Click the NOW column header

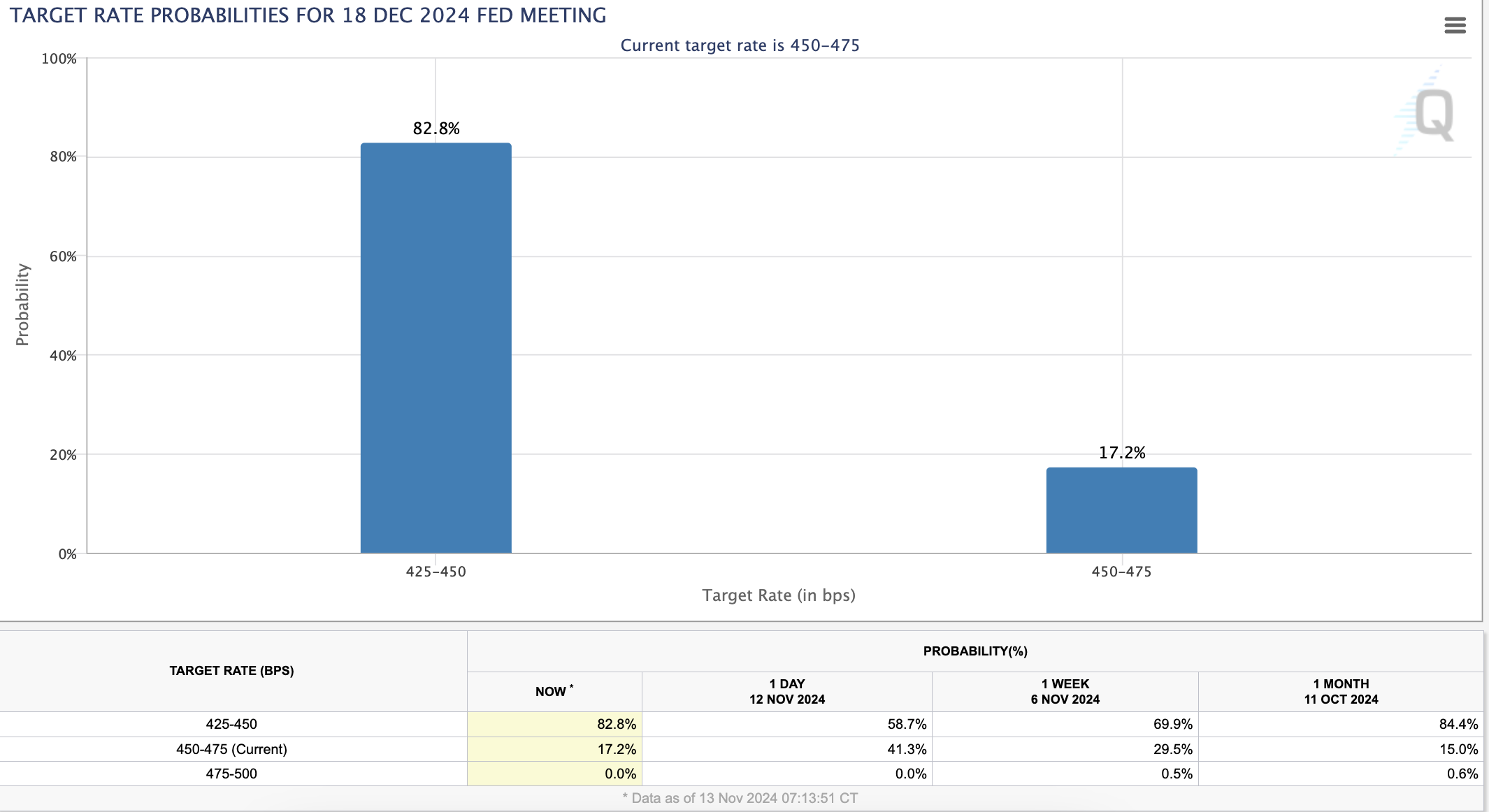[554, 691]
